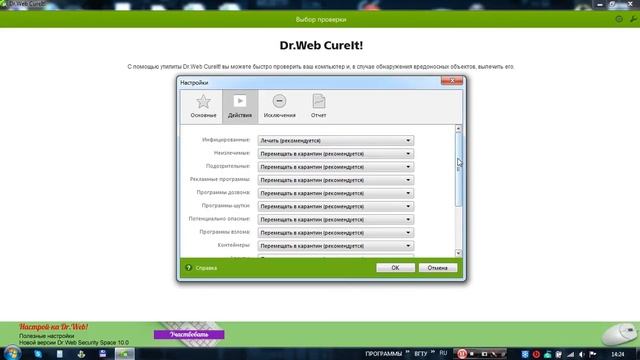Image resolution: width=640 pixels, height=360 pixels.
Task: Click the Потенциально опасные label
Action: (219, 219)
